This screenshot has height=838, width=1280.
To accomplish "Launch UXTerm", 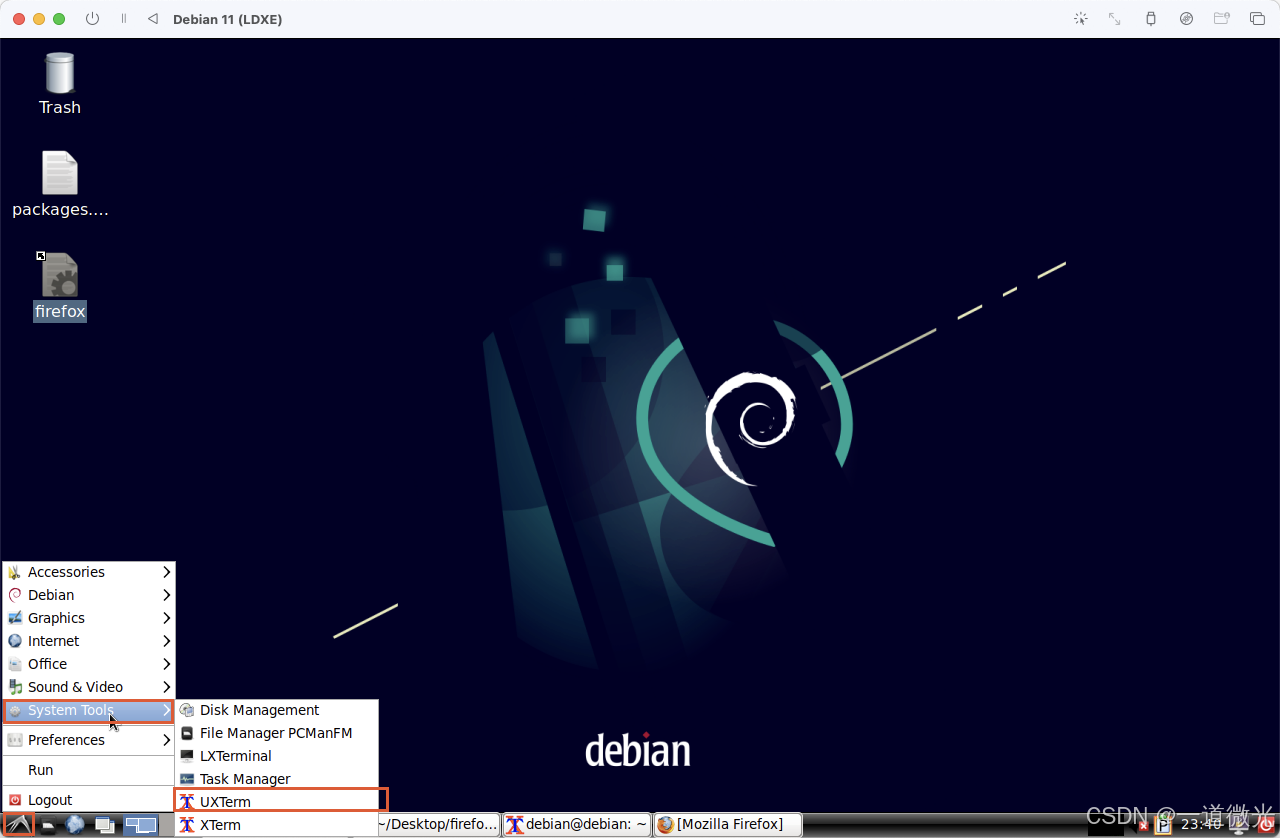I will [277, 802].
